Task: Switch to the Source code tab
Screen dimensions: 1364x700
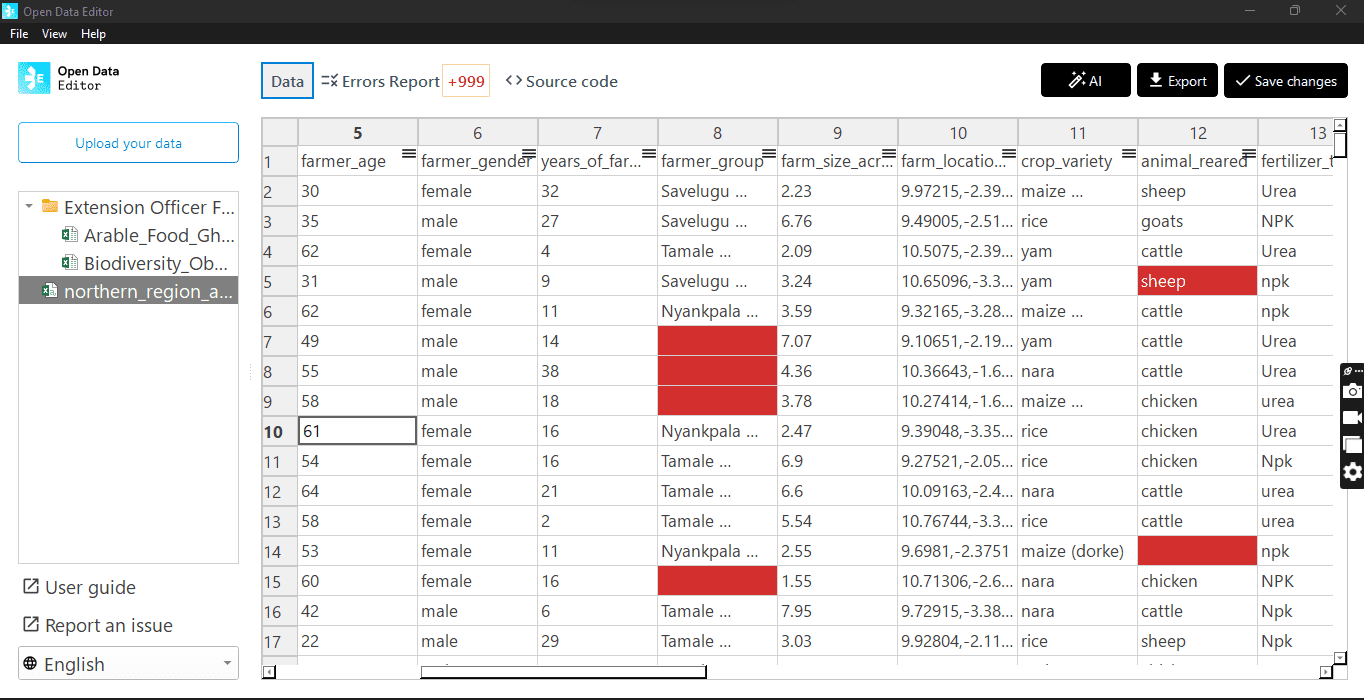Action: [562, 82]
